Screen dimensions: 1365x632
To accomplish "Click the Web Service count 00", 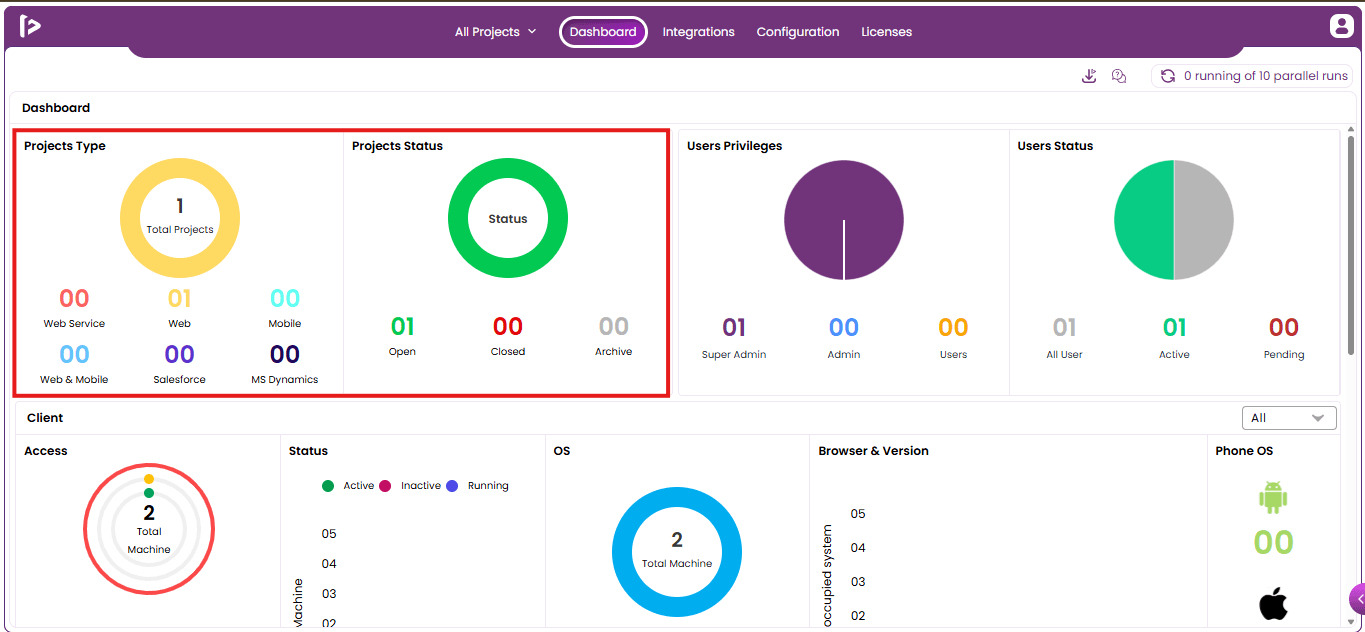I will (x=74, y=298).
